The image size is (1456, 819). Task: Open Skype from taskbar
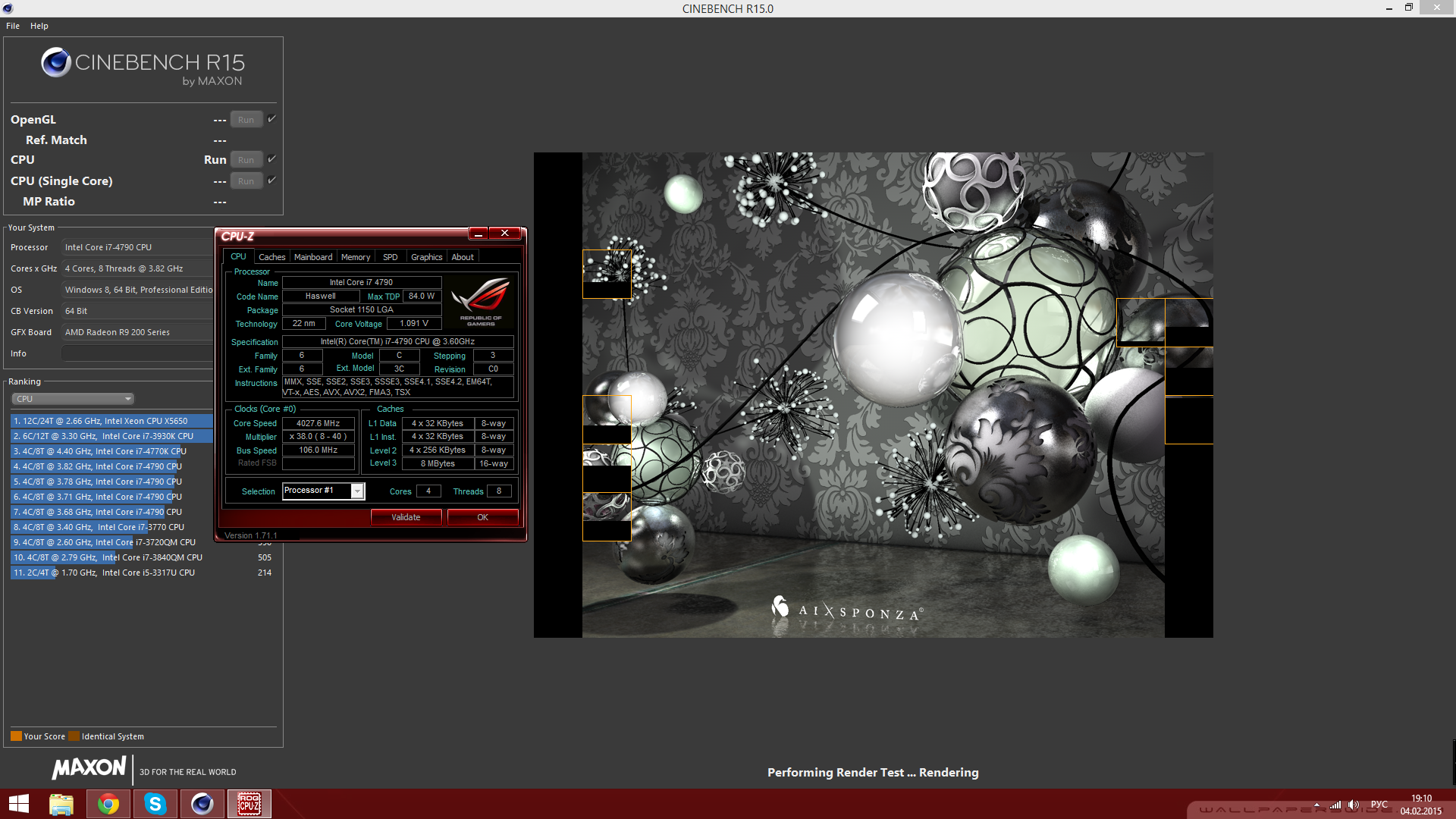coord(155,804)
